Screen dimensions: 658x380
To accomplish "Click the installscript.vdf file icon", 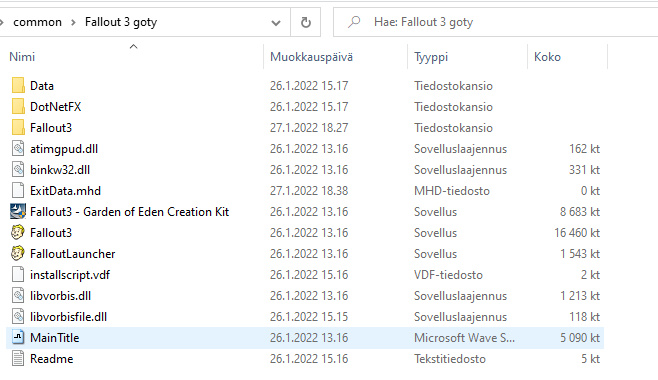I will tap(18, 274).
